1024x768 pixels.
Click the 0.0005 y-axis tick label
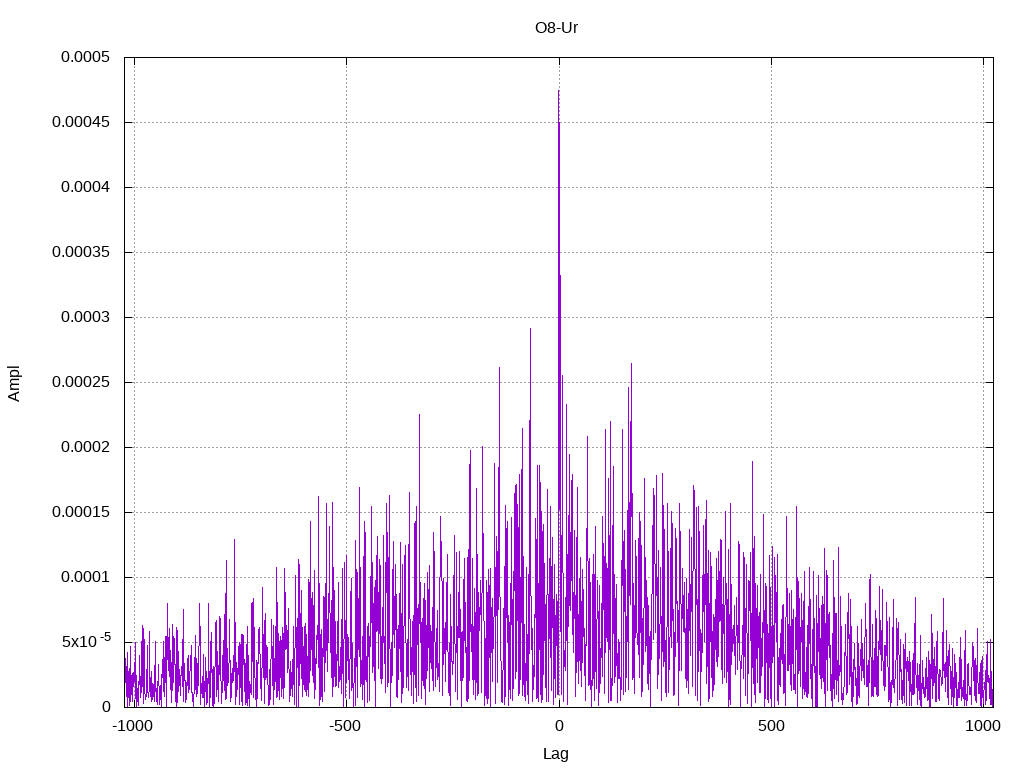(86, 57)
